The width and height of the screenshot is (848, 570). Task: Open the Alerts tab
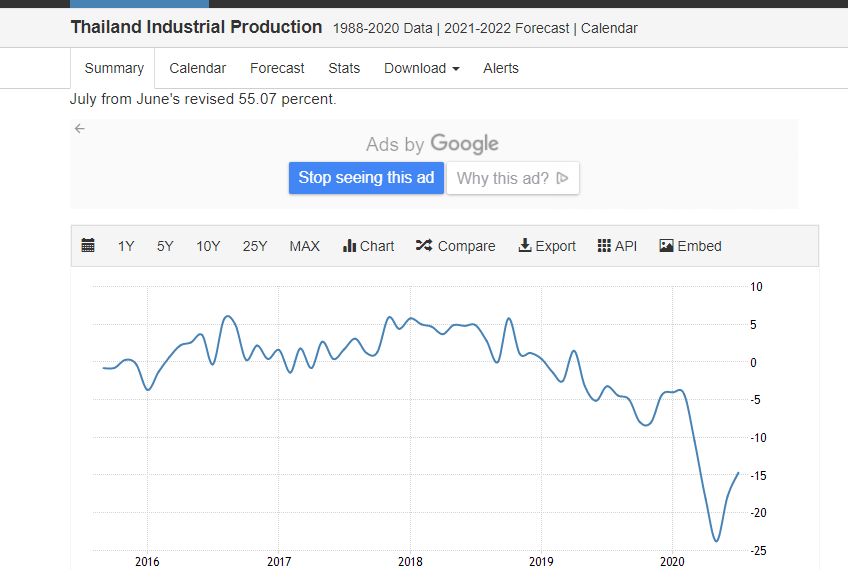click(x=501, y=68)
